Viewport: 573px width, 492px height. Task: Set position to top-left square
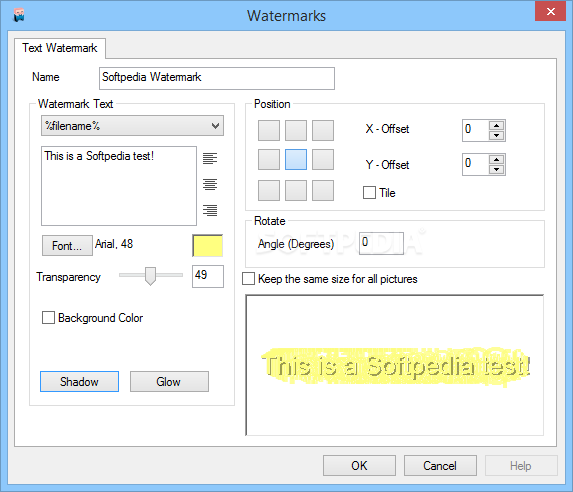pyautogui.click(x=269, y=130)
